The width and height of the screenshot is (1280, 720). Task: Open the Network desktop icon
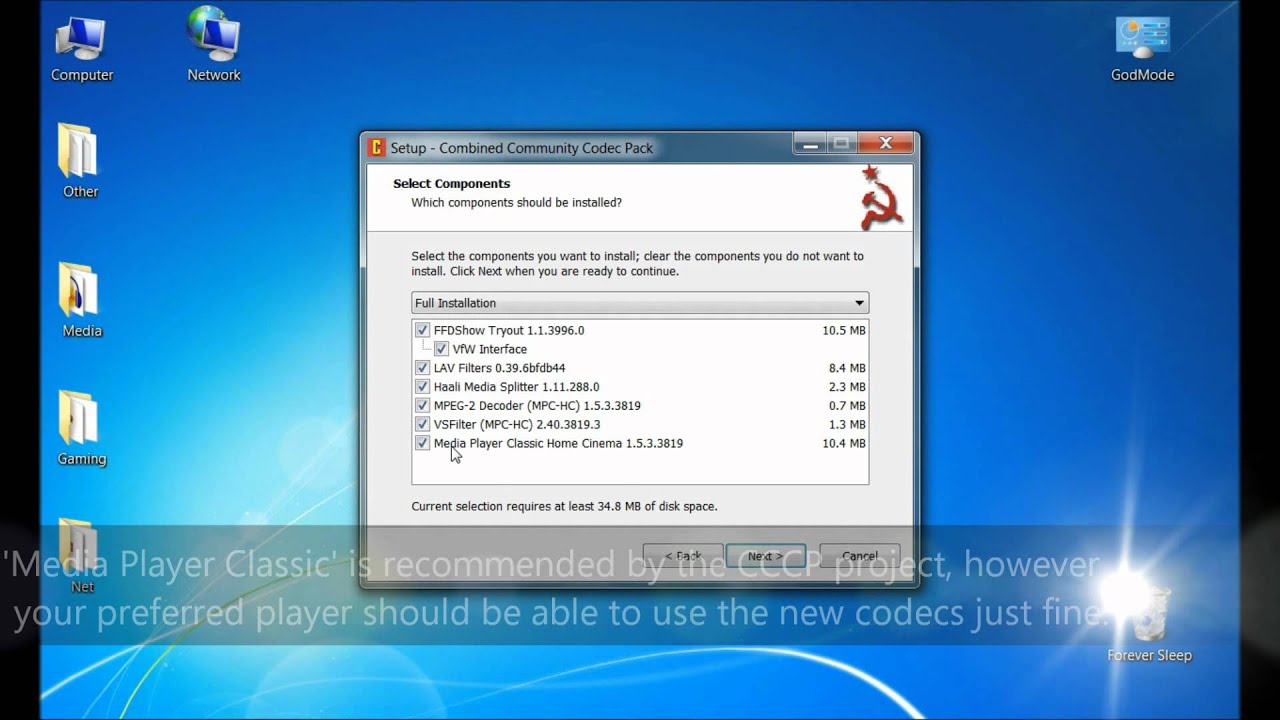[x=214, y=46]
